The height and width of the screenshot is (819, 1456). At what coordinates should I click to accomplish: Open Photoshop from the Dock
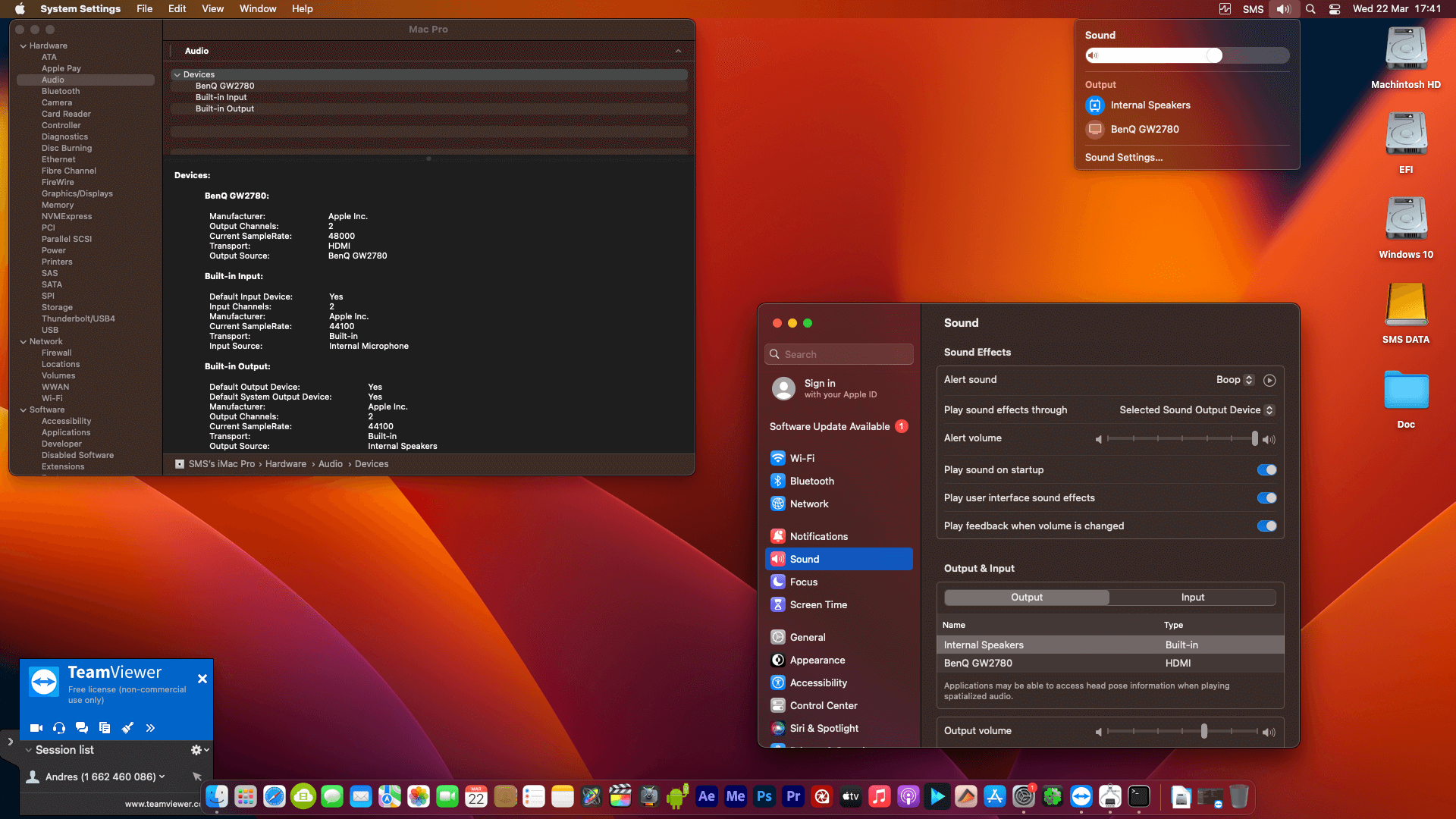[x=764, y=797]
